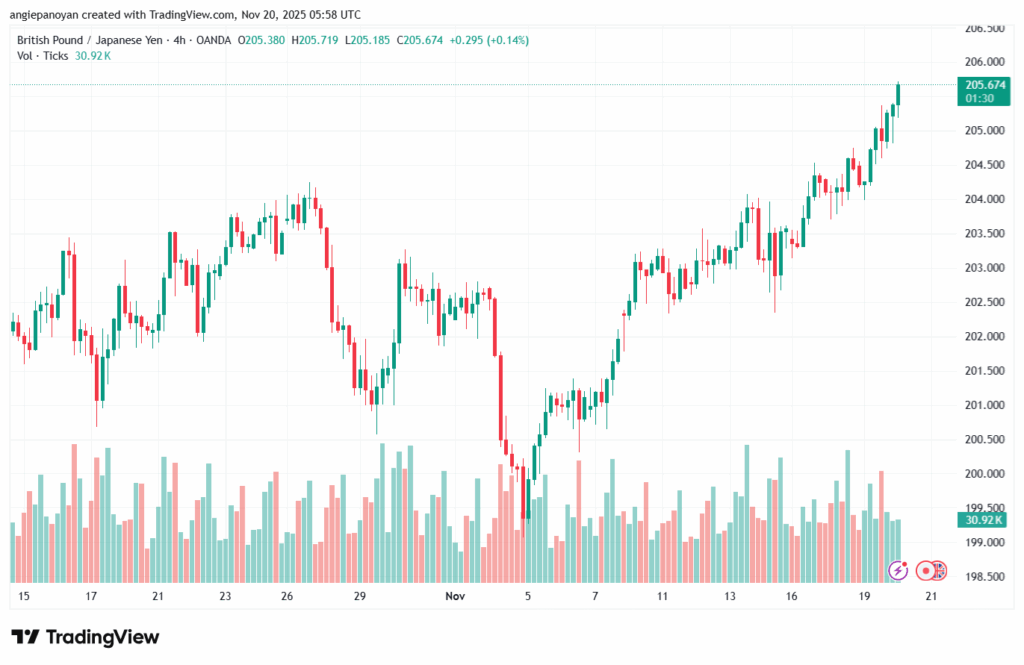
Task: Click the Nov label on the time axis
Action: click(x=455, y=596)
